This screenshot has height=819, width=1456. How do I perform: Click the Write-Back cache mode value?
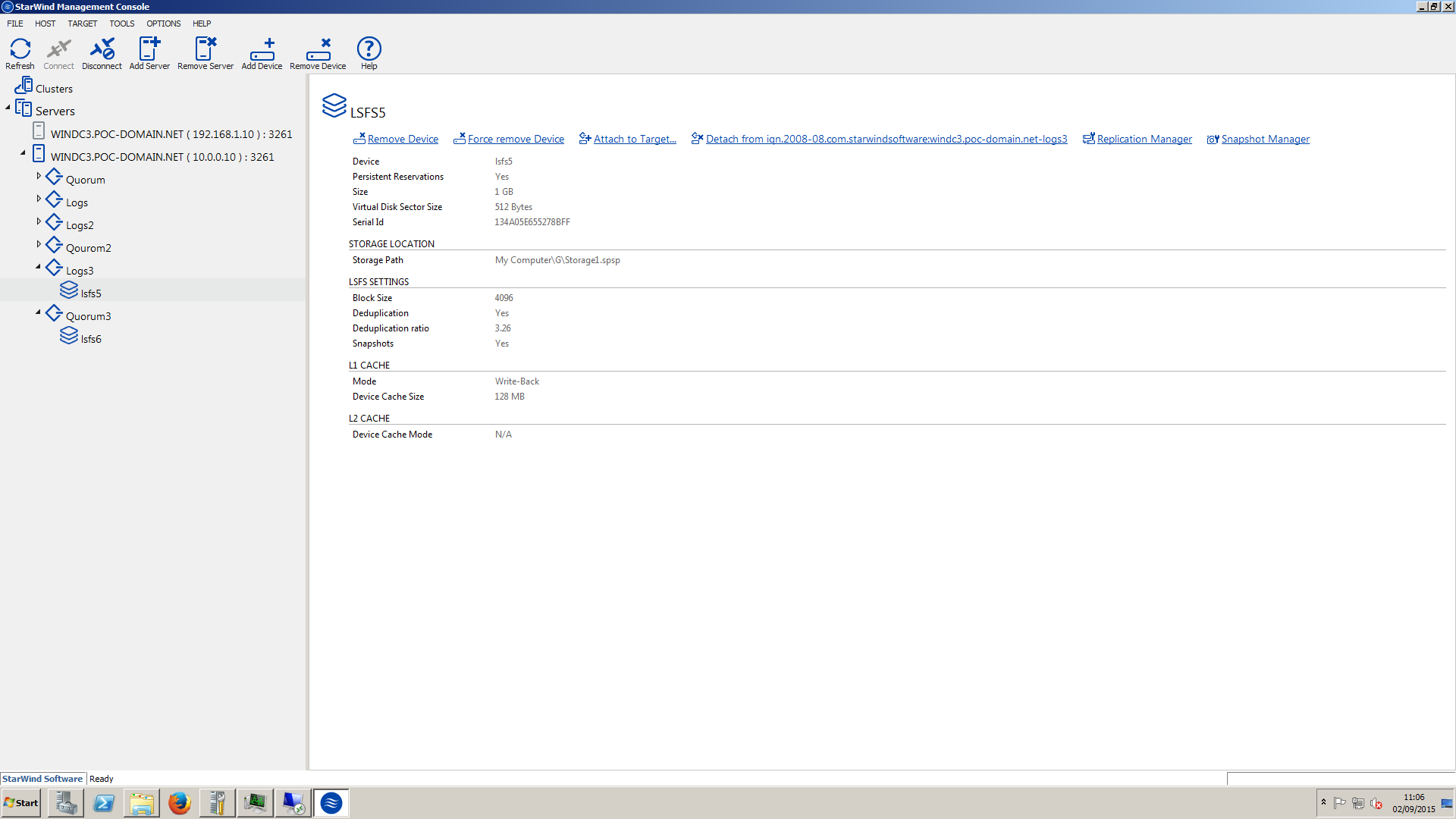click(x=517, y=381)
